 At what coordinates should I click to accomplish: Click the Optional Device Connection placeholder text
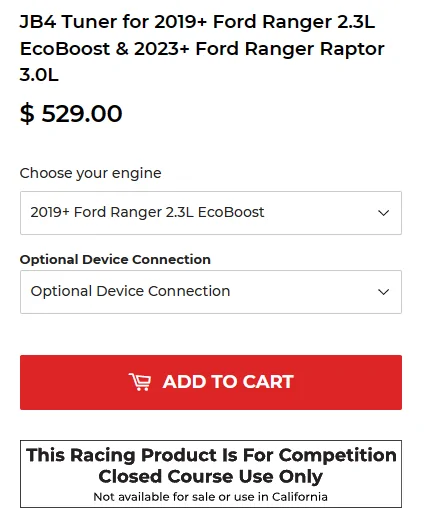[130, 291]
